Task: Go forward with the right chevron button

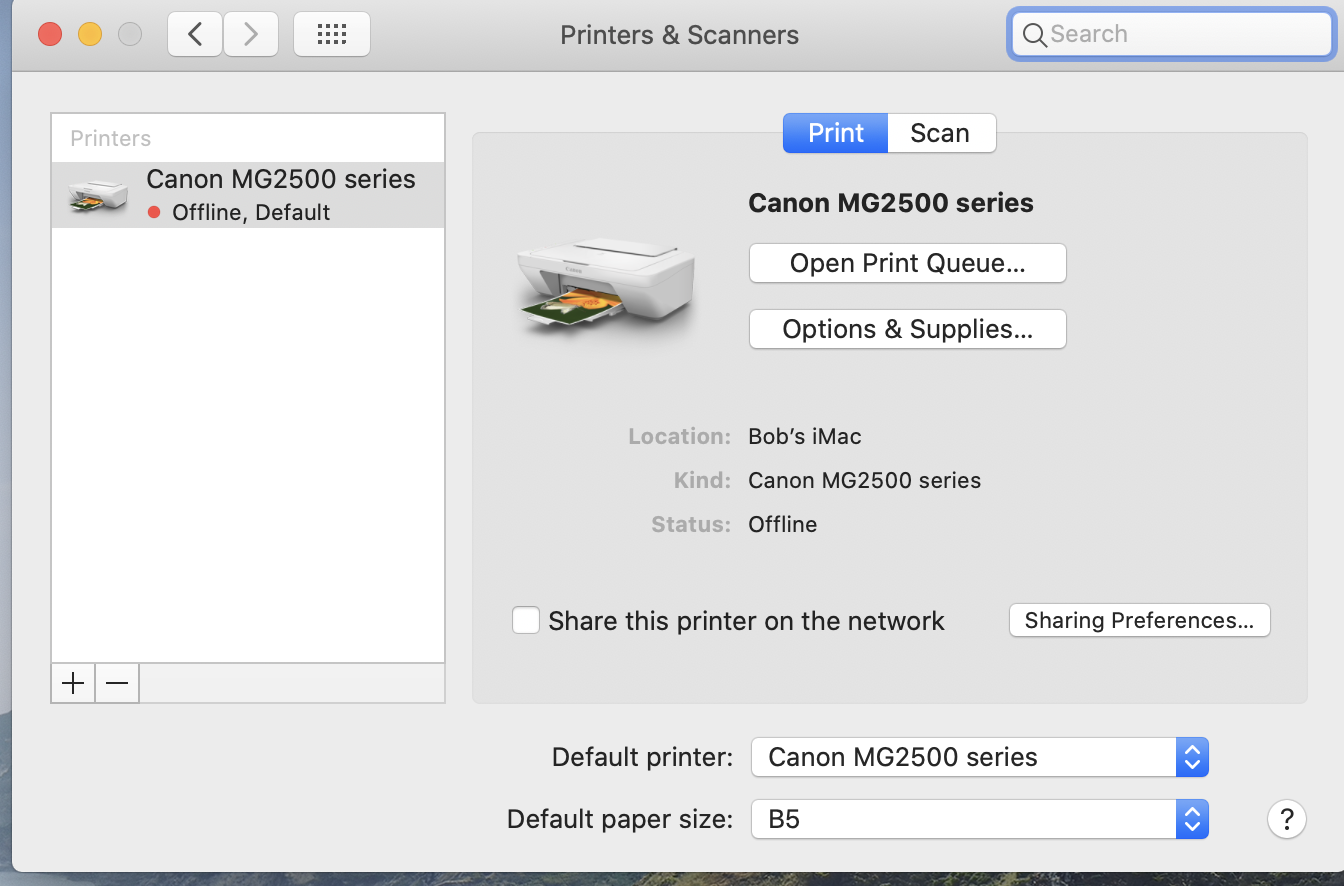Action: [x=250, y=34]
